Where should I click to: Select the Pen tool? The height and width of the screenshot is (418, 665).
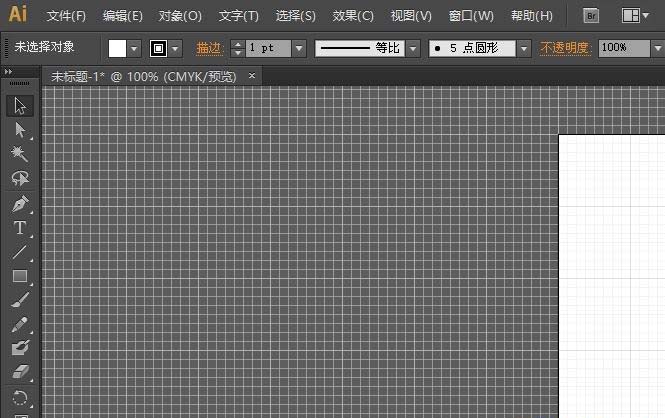click(x=20, y=203)
